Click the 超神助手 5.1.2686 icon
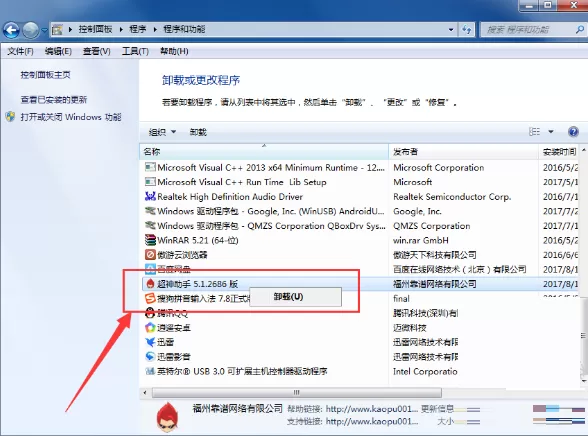The width and height of the screenshot is (588, 436). (150, 284)
